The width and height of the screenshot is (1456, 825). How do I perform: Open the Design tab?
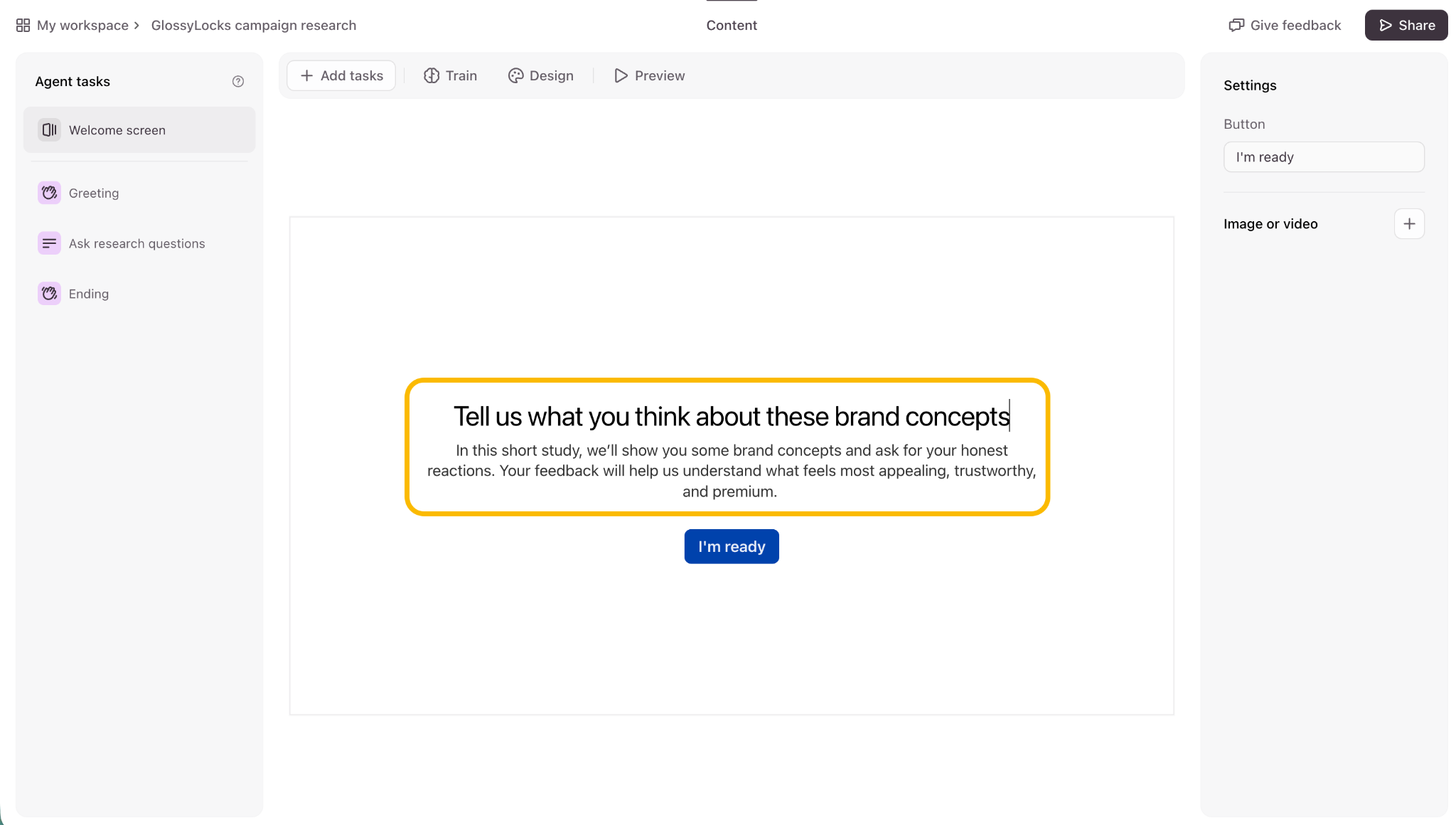point(541,75)
